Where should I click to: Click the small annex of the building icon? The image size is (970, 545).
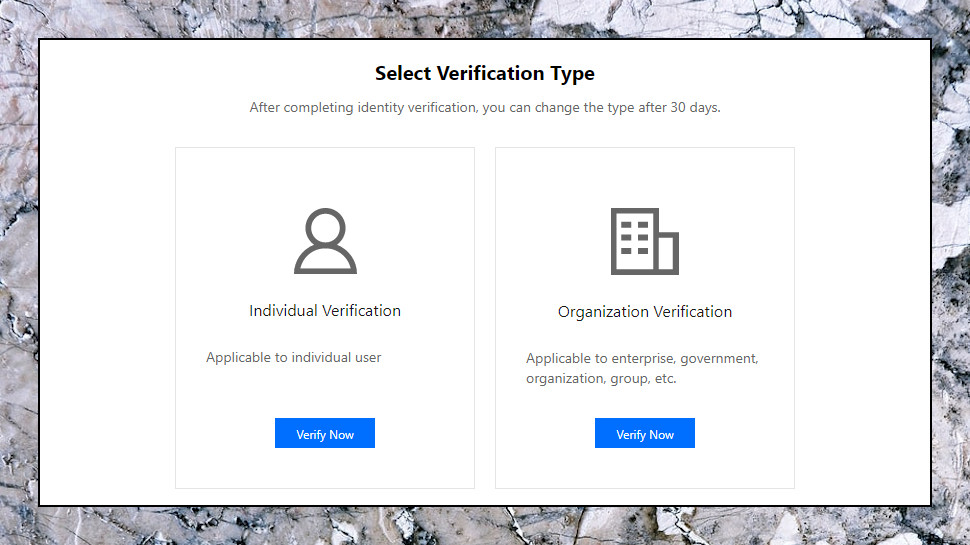pyautogui.click(x=667, y=252)
